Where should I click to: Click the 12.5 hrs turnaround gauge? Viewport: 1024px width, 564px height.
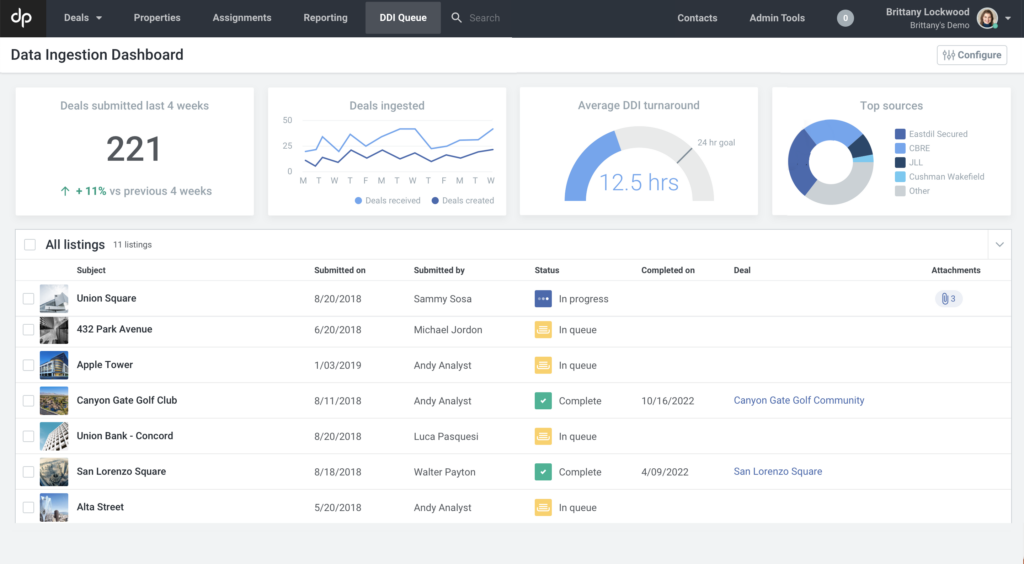(x=639, y=163)
